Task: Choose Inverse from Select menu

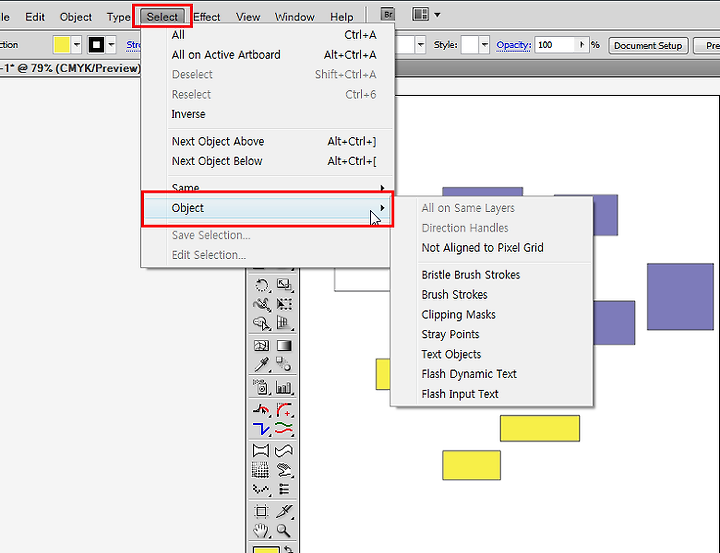Action: [268, 114]
